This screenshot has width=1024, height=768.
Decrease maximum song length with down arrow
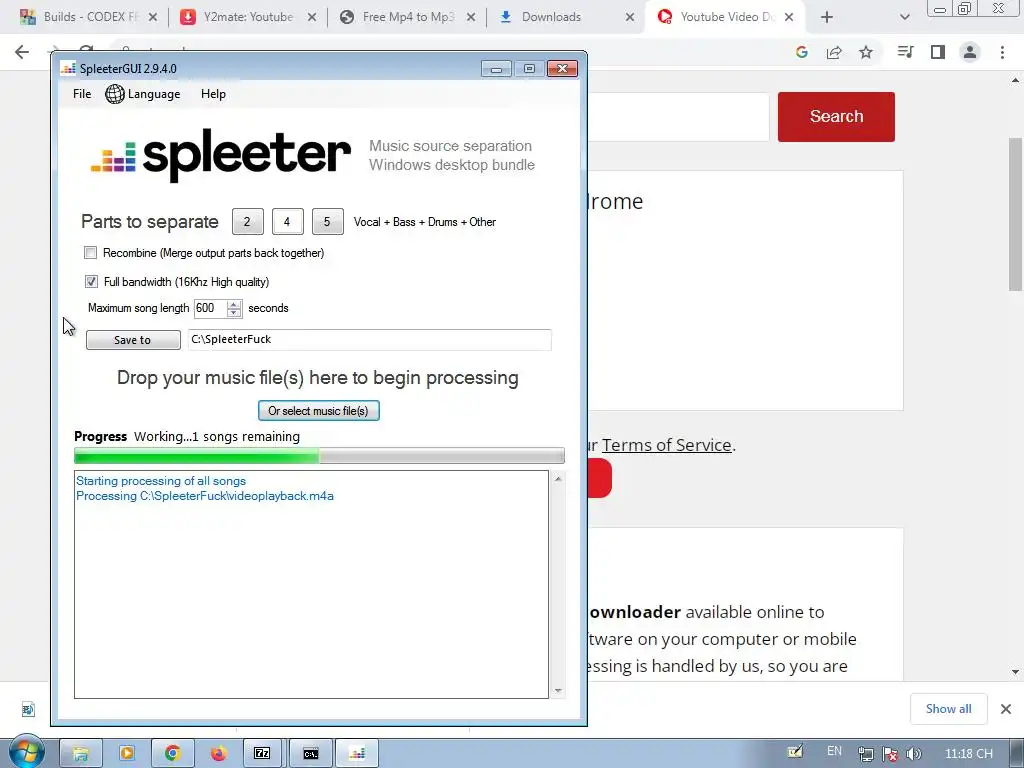click(x=234, y=313)
